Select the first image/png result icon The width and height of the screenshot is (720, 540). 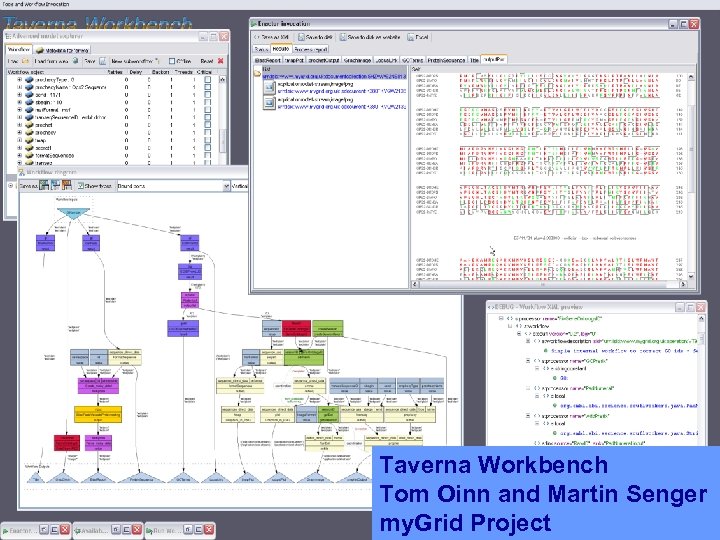(270, 87)
